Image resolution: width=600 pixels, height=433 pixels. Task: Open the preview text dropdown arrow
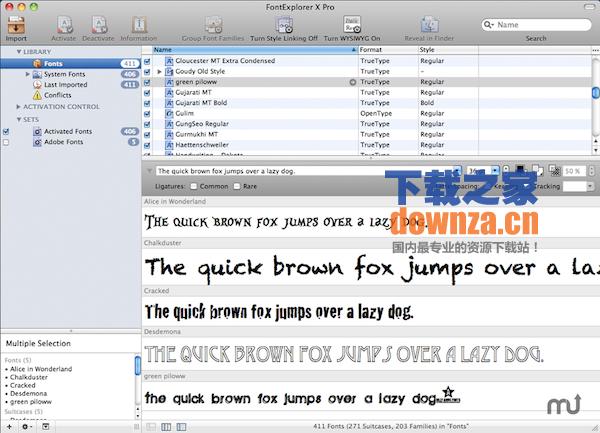[457, 171]
